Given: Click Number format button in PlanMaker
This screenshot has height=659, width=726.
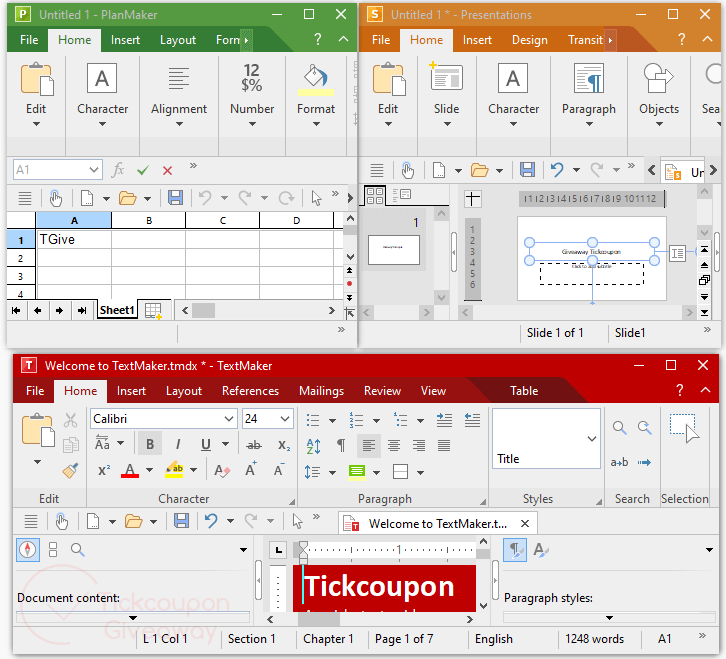Looking at the screenshot, I should [252, 94].
